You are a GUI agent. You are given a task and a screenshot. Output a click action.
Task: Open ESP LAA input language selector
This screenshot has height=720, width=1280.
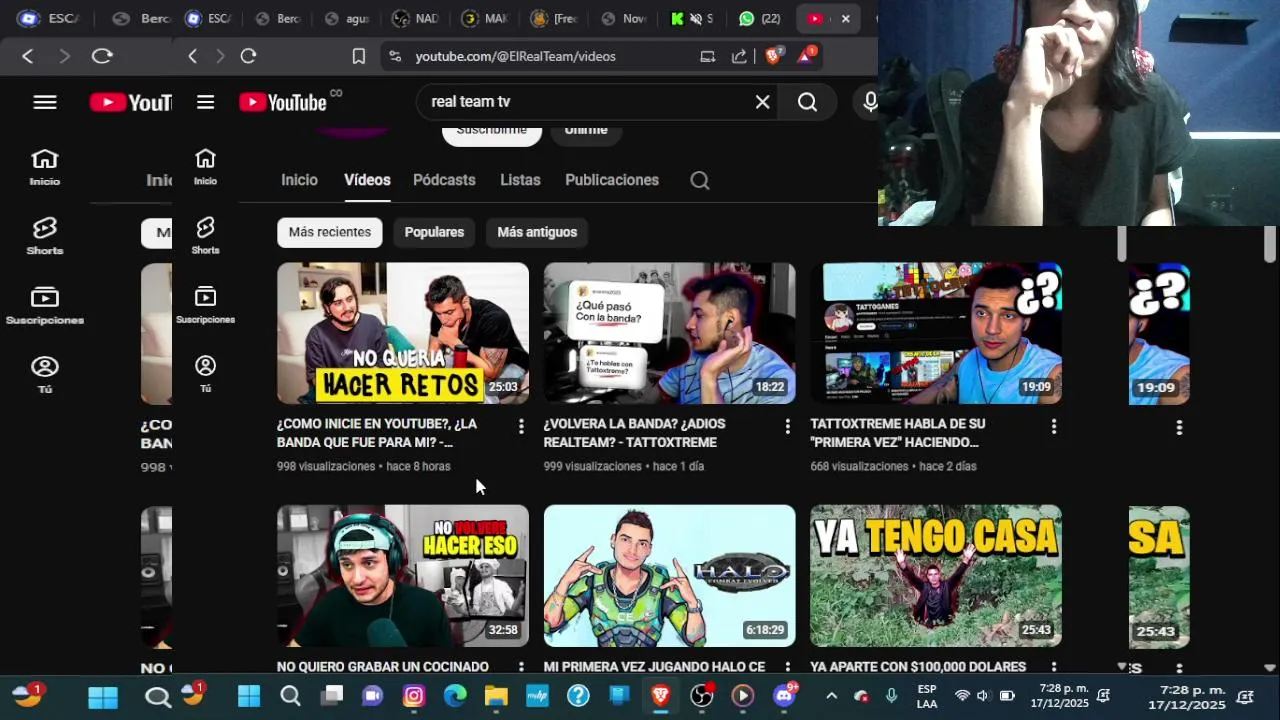pyautogui.click(x=927, y=696)
